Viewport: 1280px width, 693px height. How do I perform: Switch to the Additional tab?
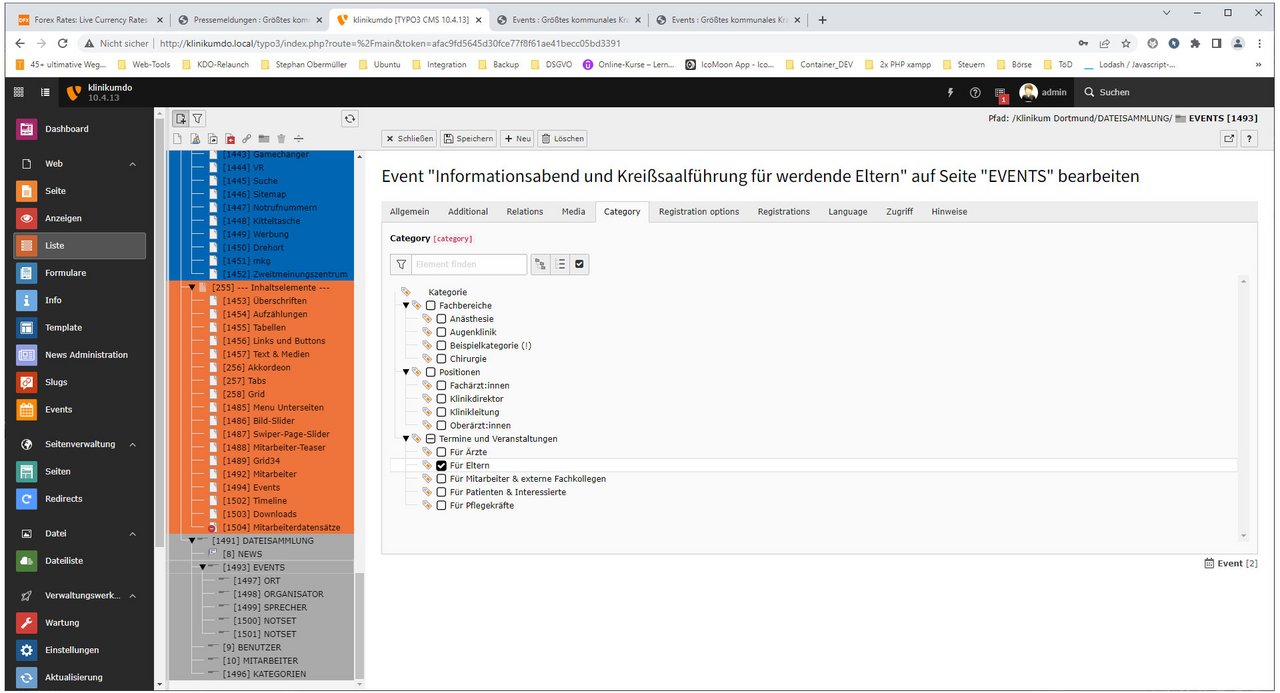(x=468, y=212)
